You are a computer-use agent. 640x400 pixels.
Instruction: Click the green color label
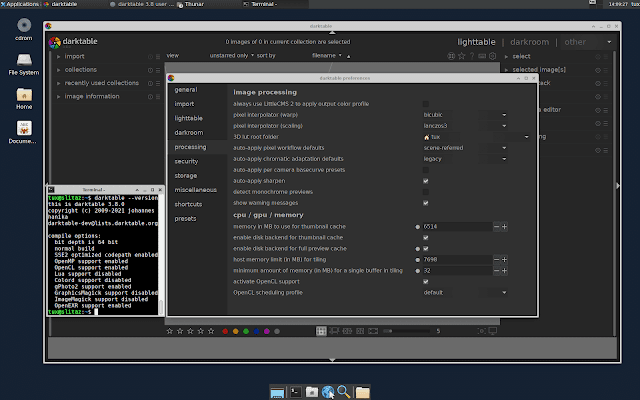246,331
